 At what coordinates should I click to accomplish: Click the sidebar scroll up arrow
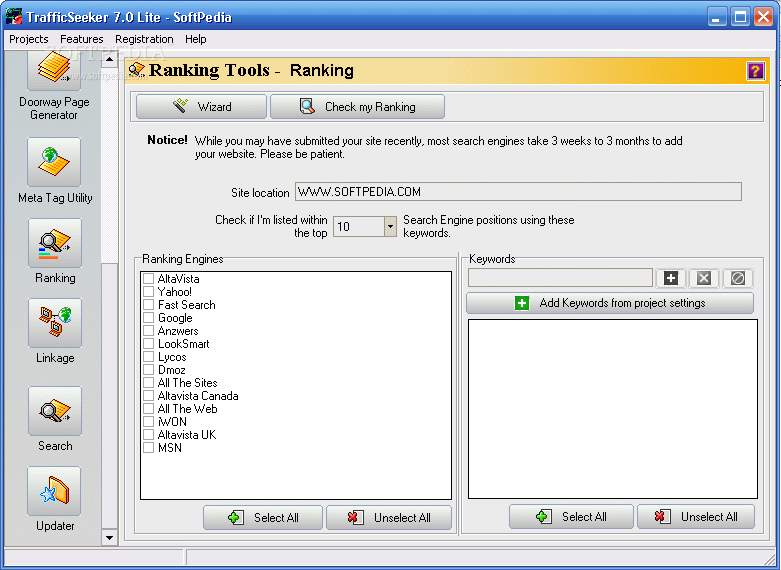pyautogui.click(x=109, y=60)
